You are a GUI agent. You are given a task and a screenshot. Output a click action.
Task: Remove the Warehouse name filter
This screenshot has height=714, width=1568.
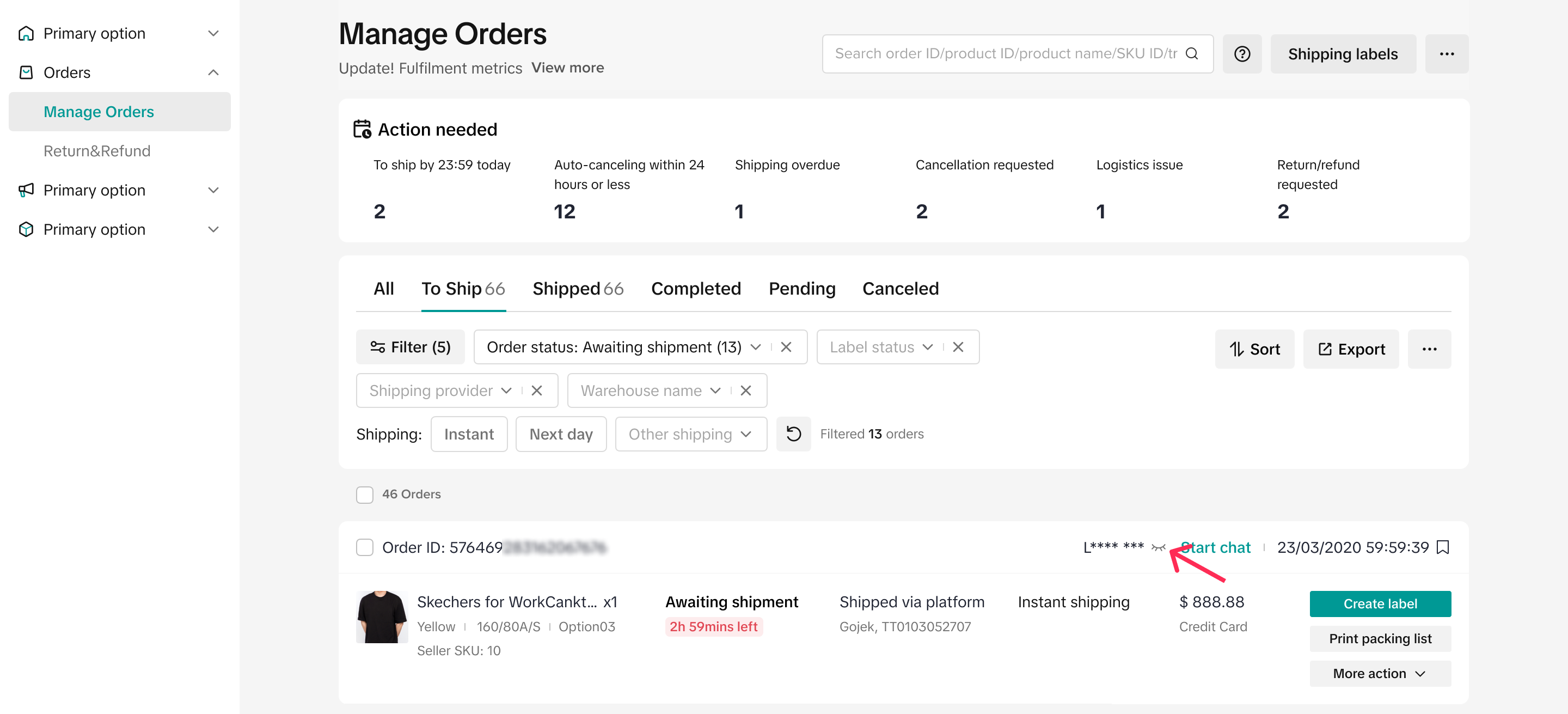point(746,391)
